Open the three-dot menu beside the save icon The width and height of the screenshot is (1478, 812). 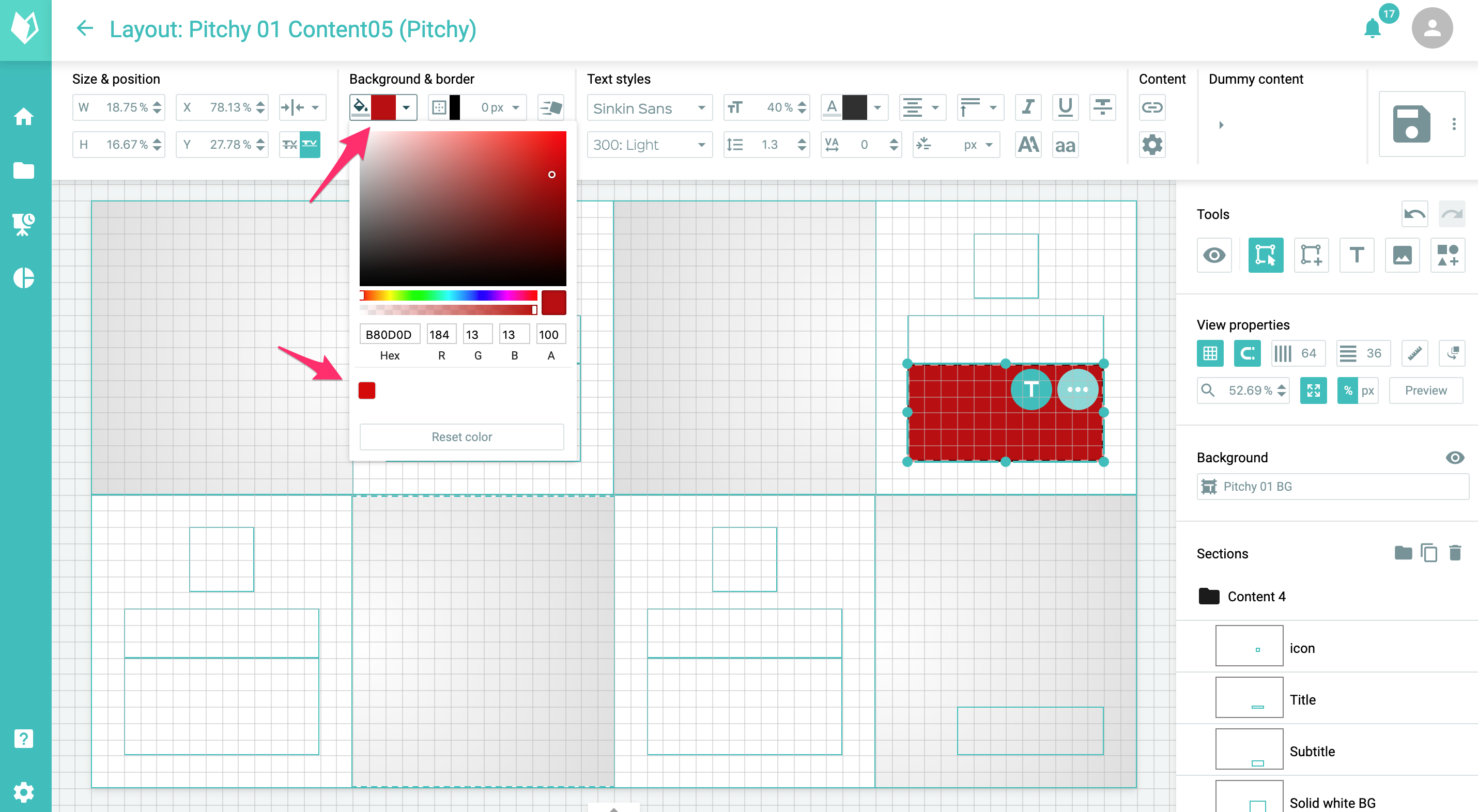click(x=1454, y=124)
